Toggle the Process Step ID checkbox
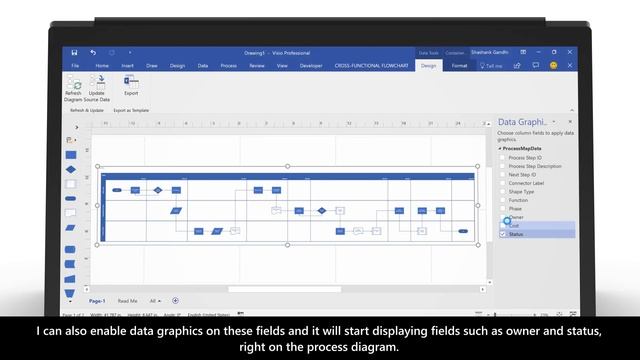 point(502,158)
